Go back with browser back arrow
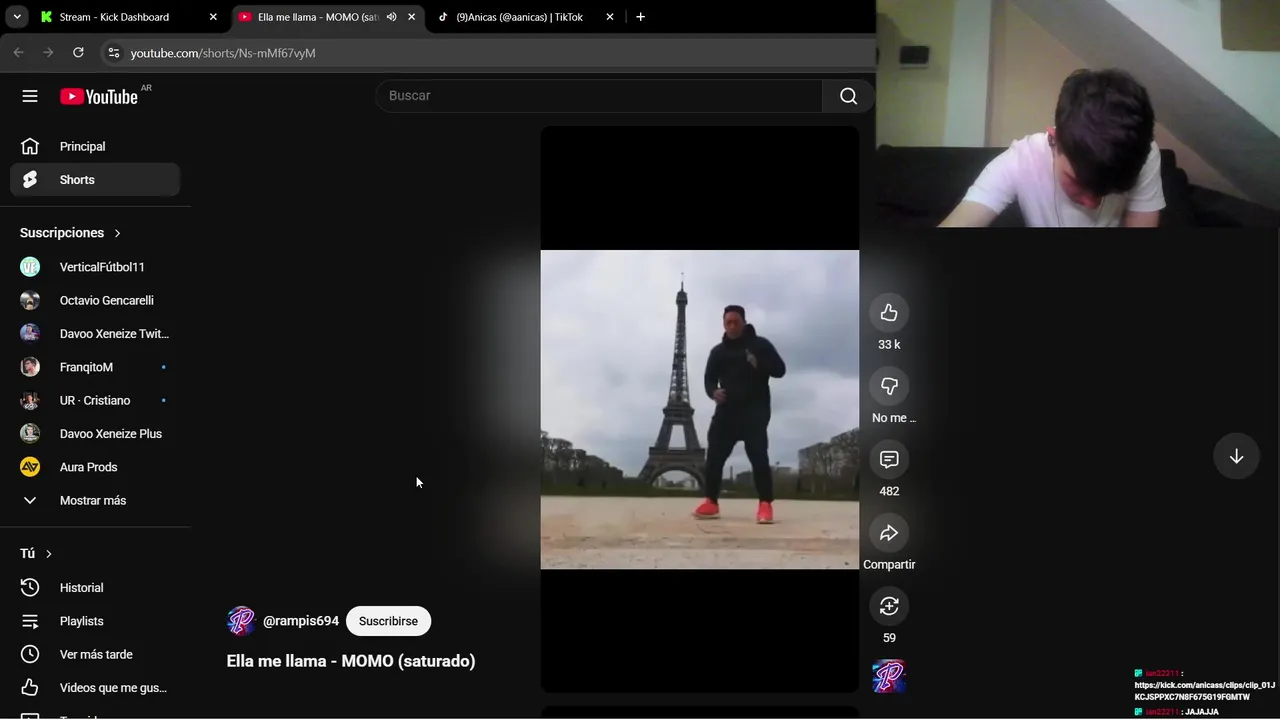The width and height of the screenshot is (1280, 720). click(x=18, y=53)
